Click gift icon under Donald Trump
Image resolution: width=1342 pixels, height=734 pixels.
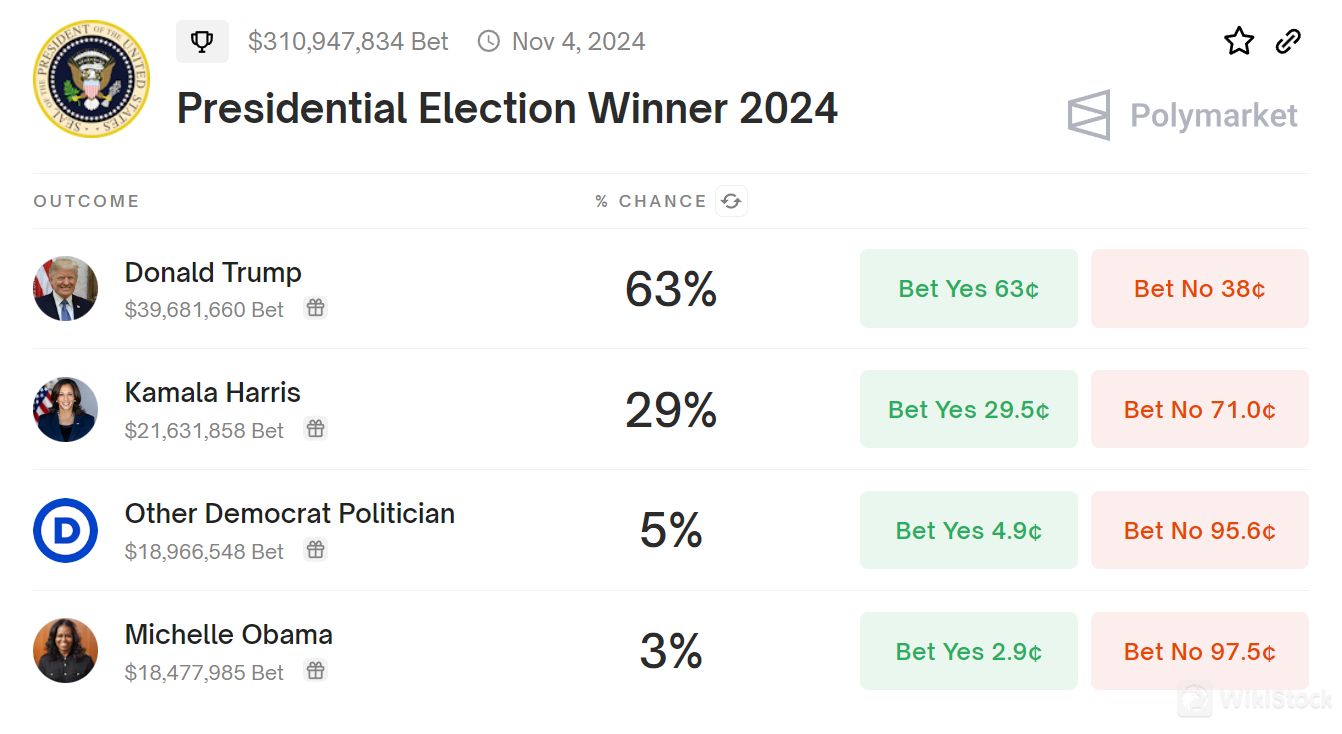pyautogui.click(x=315, y=308)
